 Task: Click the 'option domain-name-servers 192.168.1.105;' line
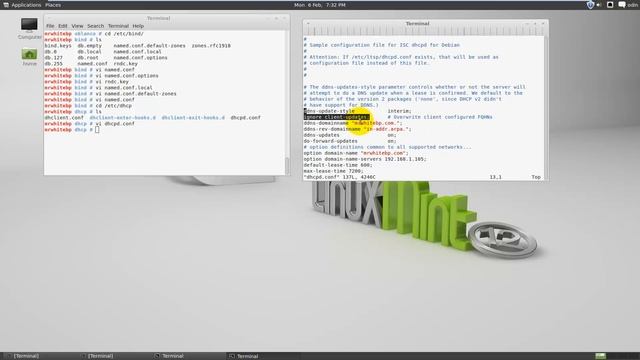[365, 159]
